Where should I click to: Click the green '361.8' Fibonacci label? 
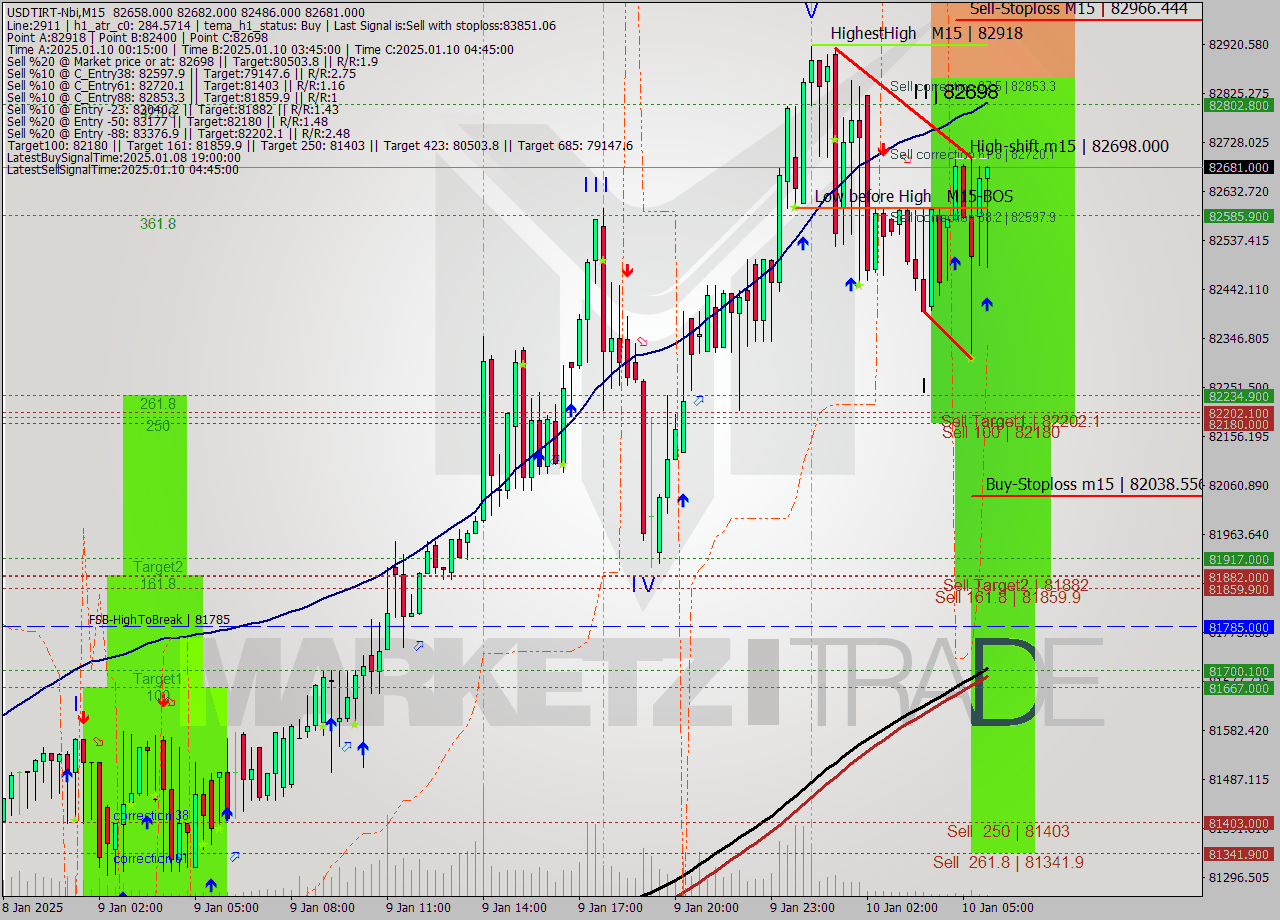[x=158, y=224]
